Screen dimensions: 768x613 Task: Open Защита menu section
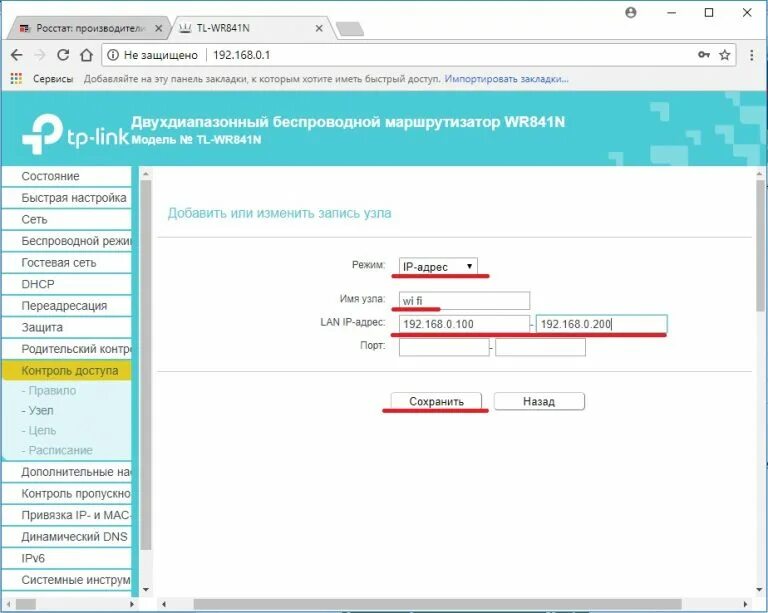tap(67, 327)
